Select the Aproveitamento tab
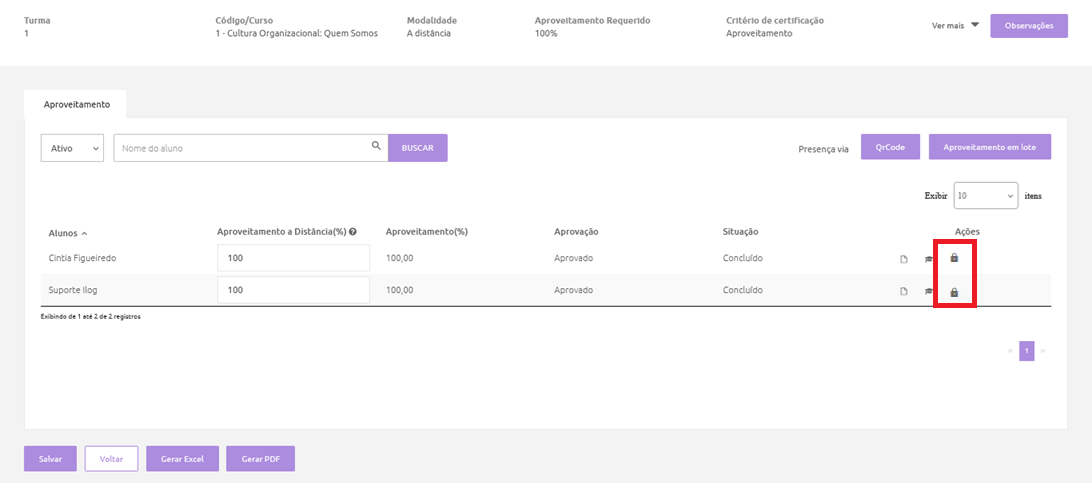 pyautogui.click(x=77, y=104)
